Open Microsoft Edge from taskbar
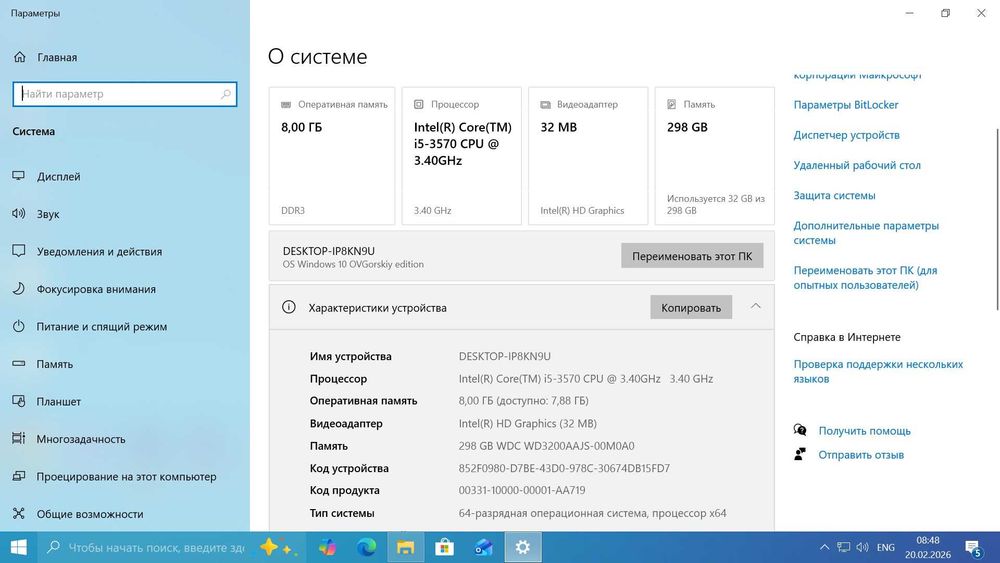The image size is (1000, 563). [x=366, y=547]
